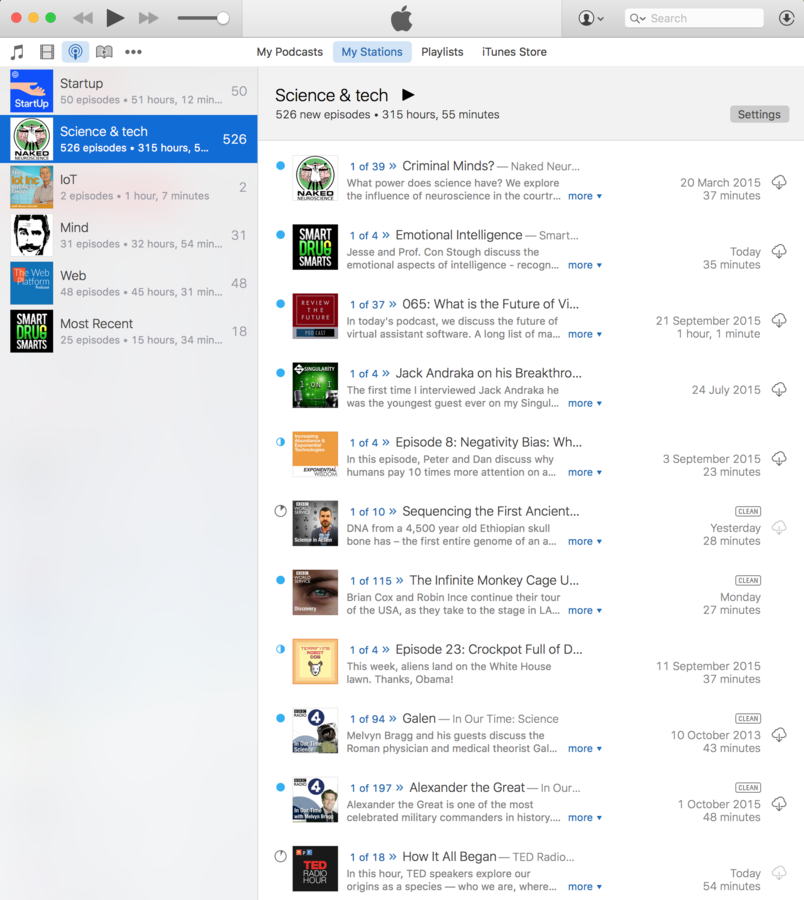Viewport: 804px width, 900px height.
Task: Open '1 of 115' episode list link
Action: tap(376, 581)
